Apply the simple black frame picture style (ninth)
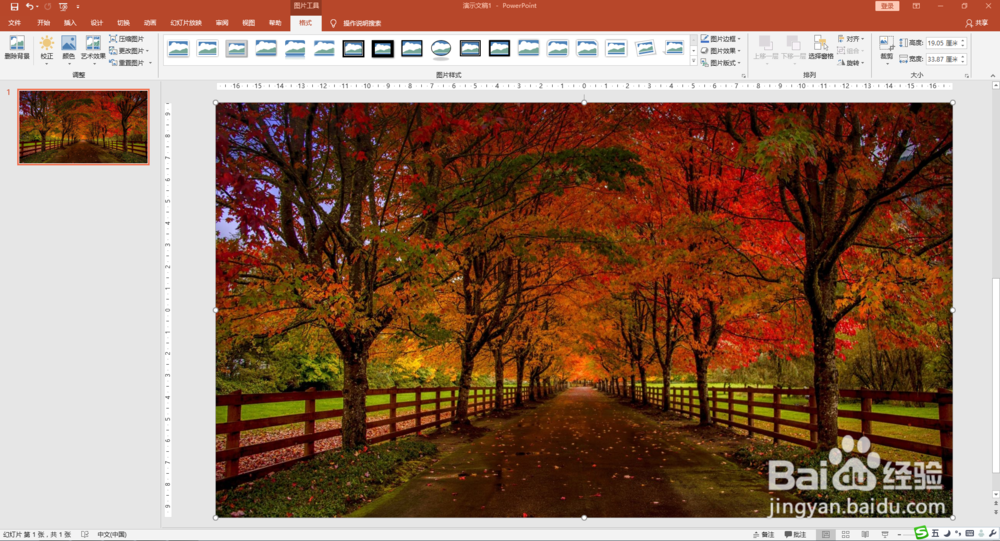 pos(412,48)
